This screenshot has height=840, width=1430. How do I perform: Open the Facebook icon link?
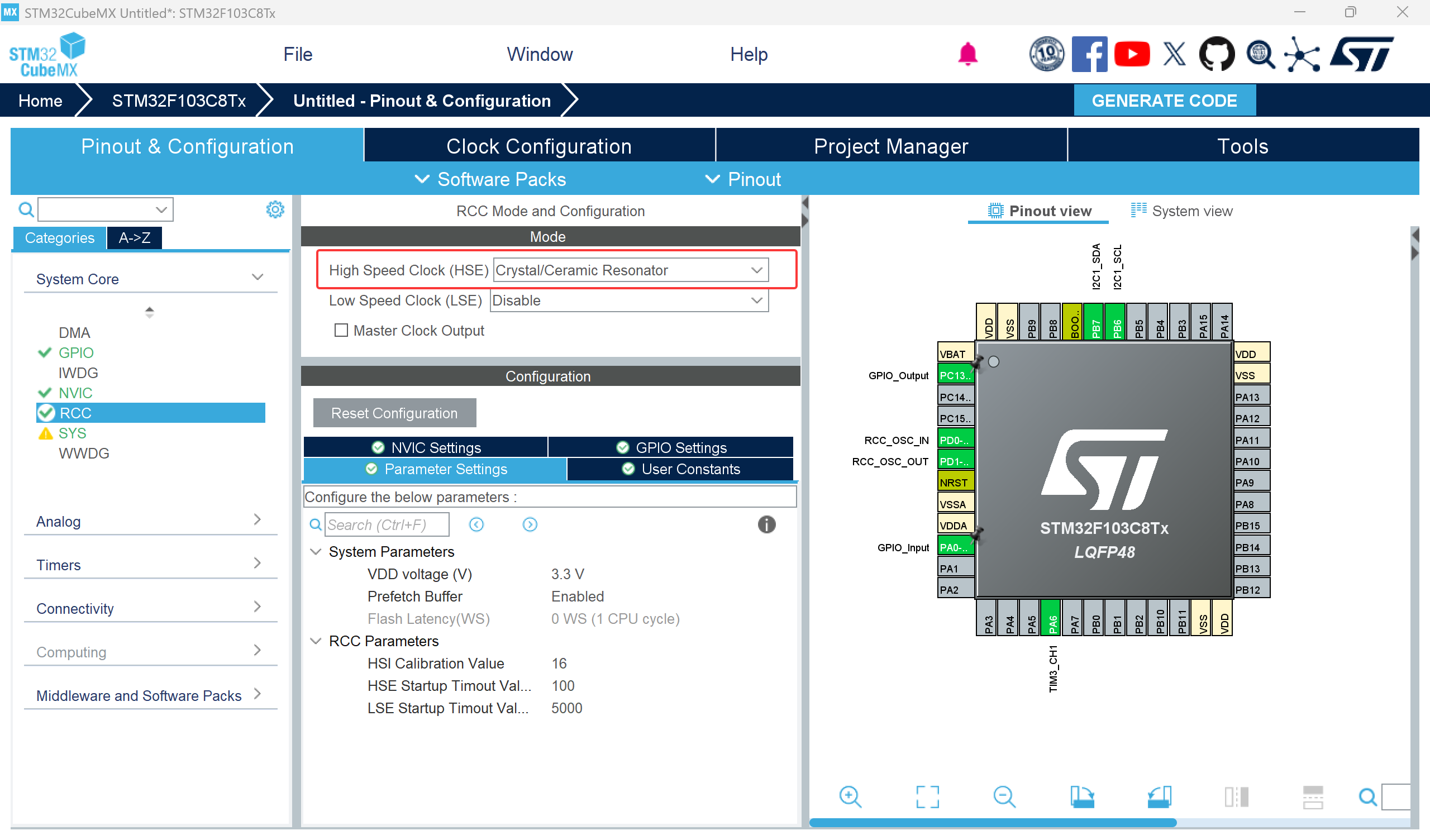1089,55
